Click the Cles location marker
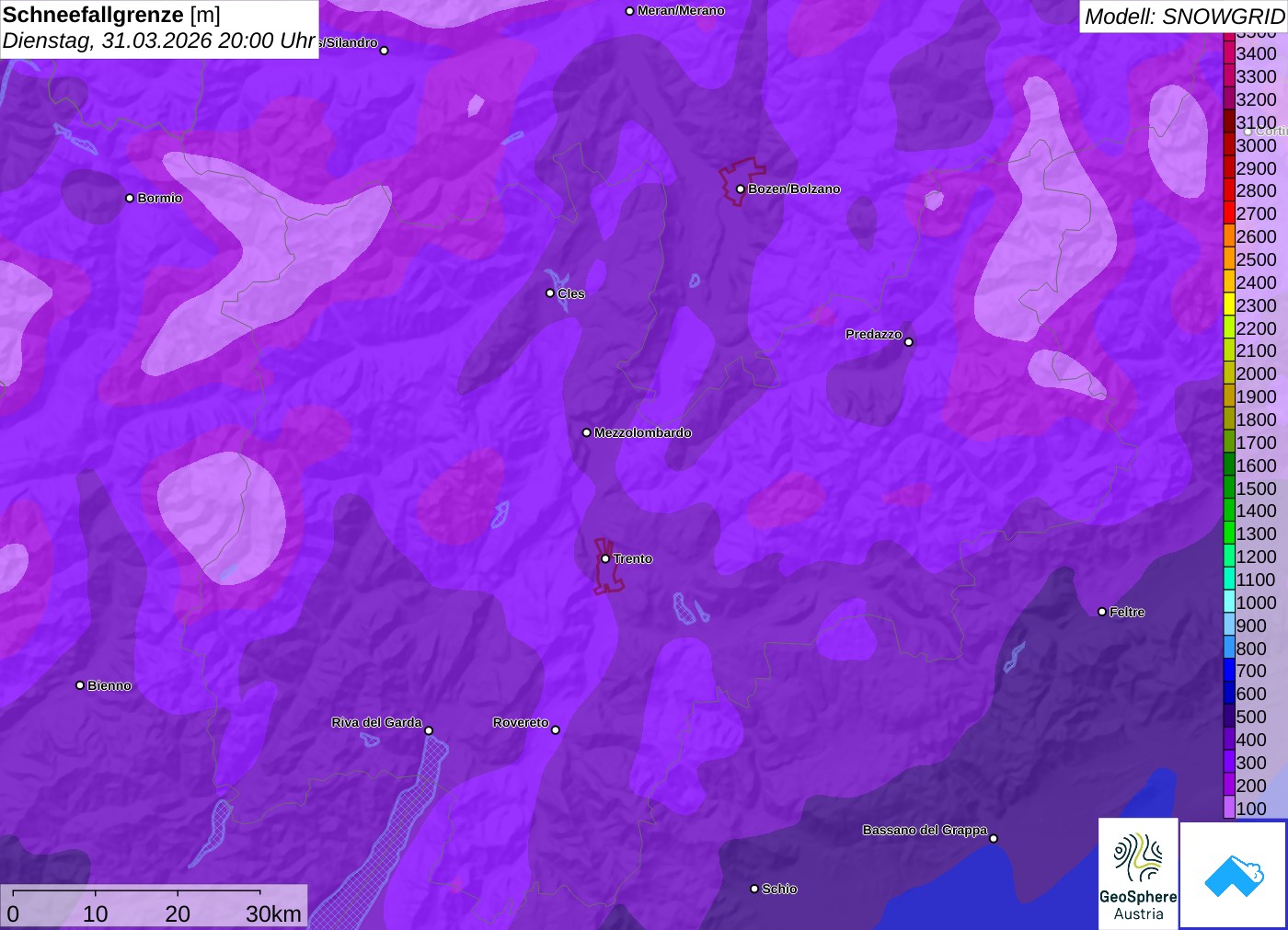 coord(550,293)
